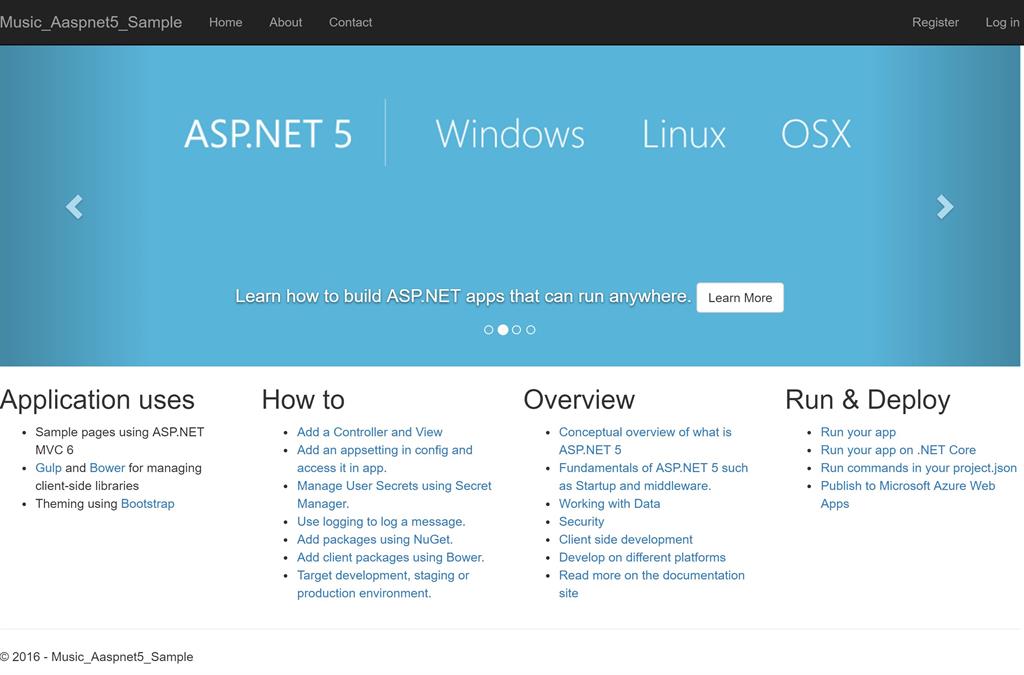Select the first carousel indicator dot

click(488, 330)
